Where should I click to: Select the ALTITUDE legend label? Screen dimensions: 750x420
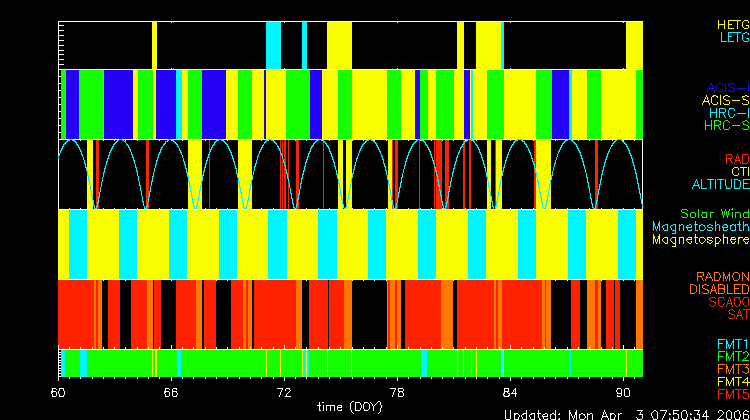[x=720, y=185]
